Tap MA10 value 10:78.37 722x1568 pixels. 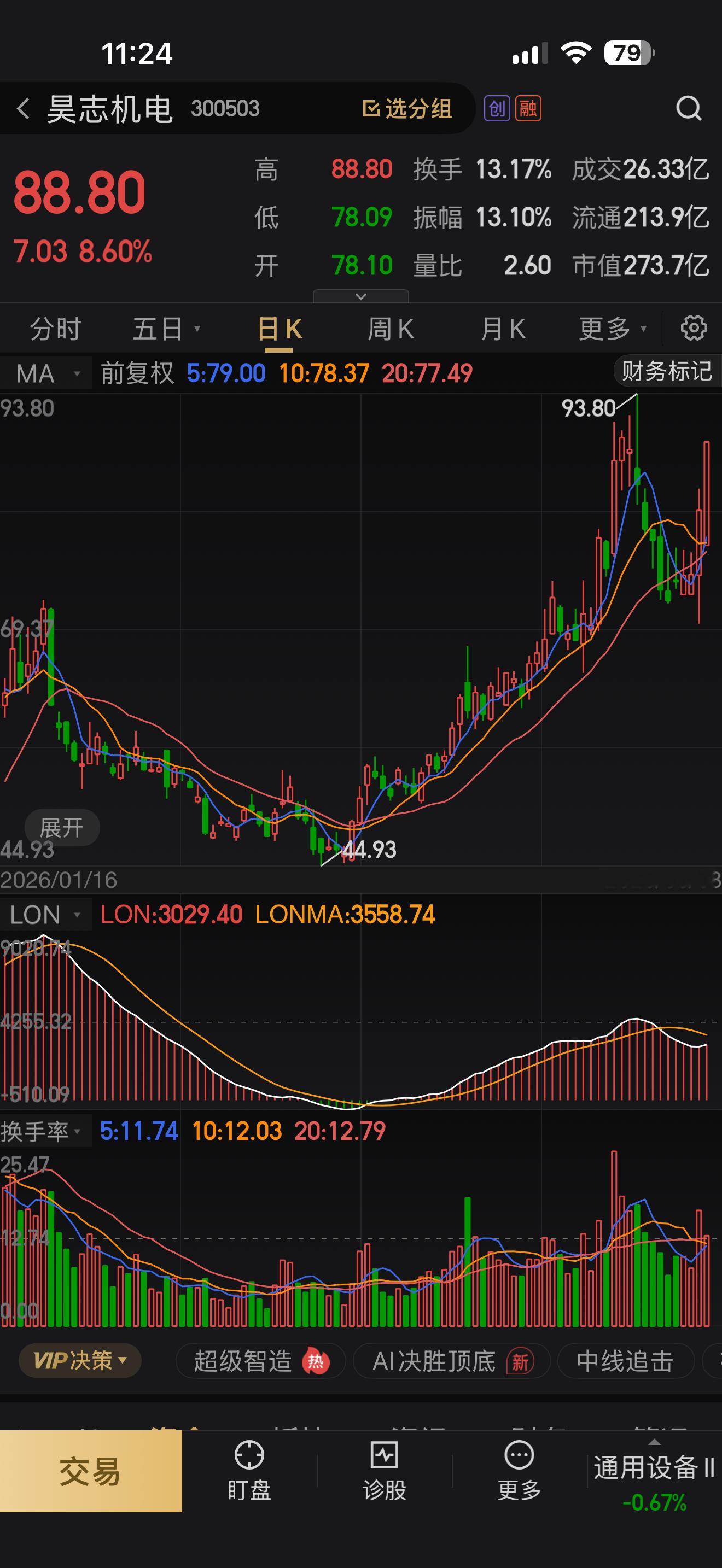click(324, 373)
